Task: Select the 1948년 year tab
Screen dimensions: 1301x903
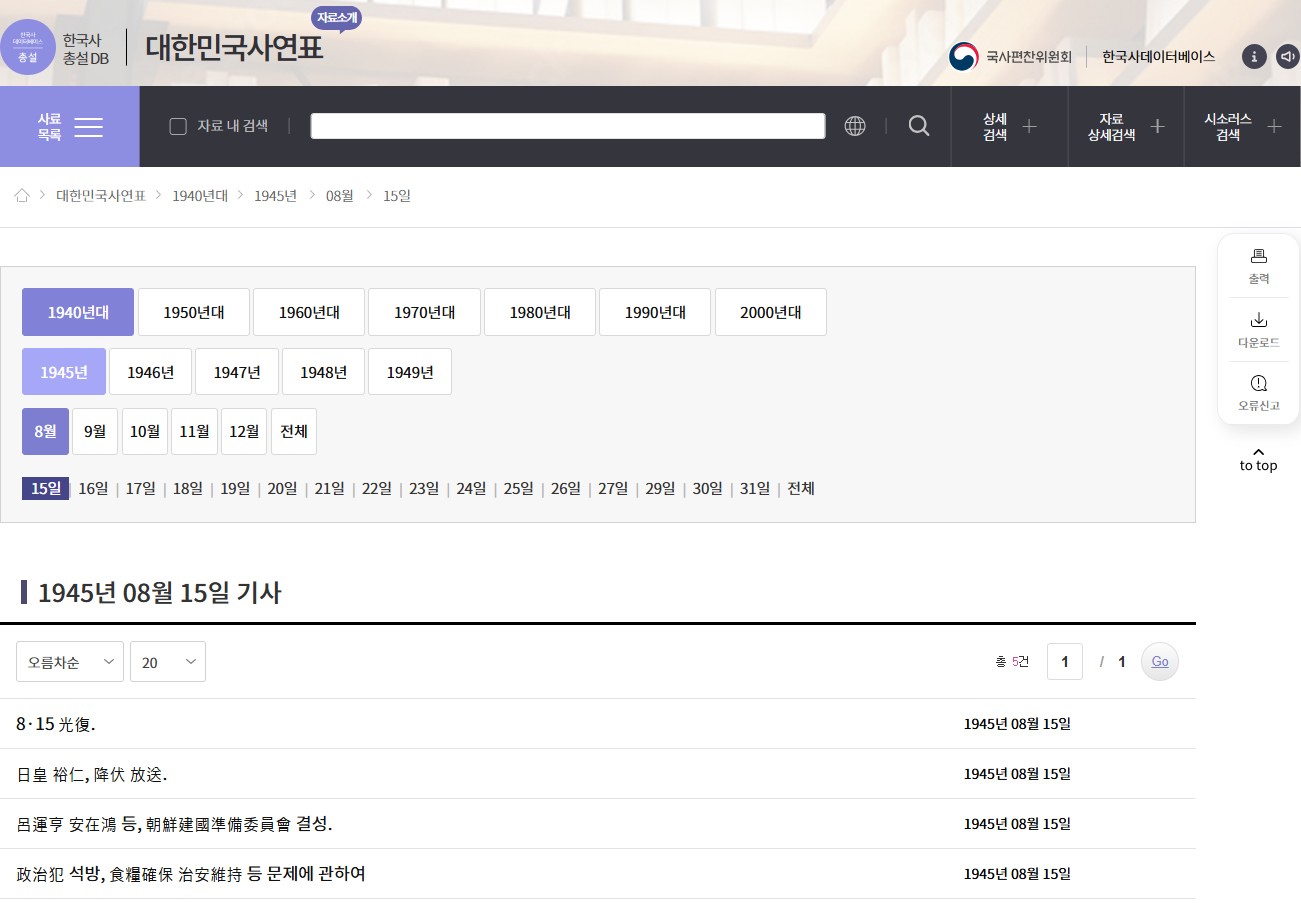Action: (x=323, y=372)
